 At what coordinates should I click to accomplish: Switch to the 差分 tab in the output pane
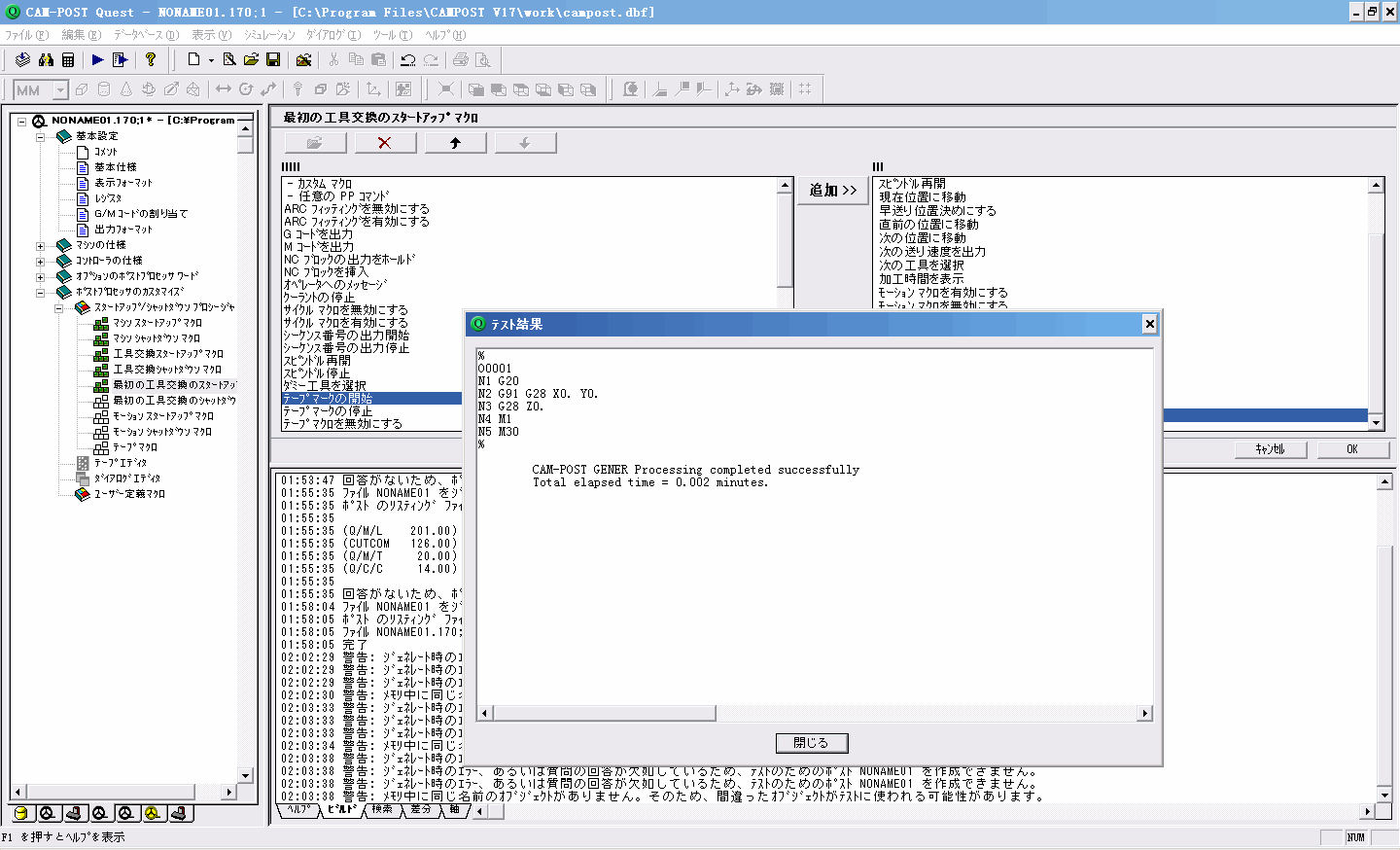[420, 809]
